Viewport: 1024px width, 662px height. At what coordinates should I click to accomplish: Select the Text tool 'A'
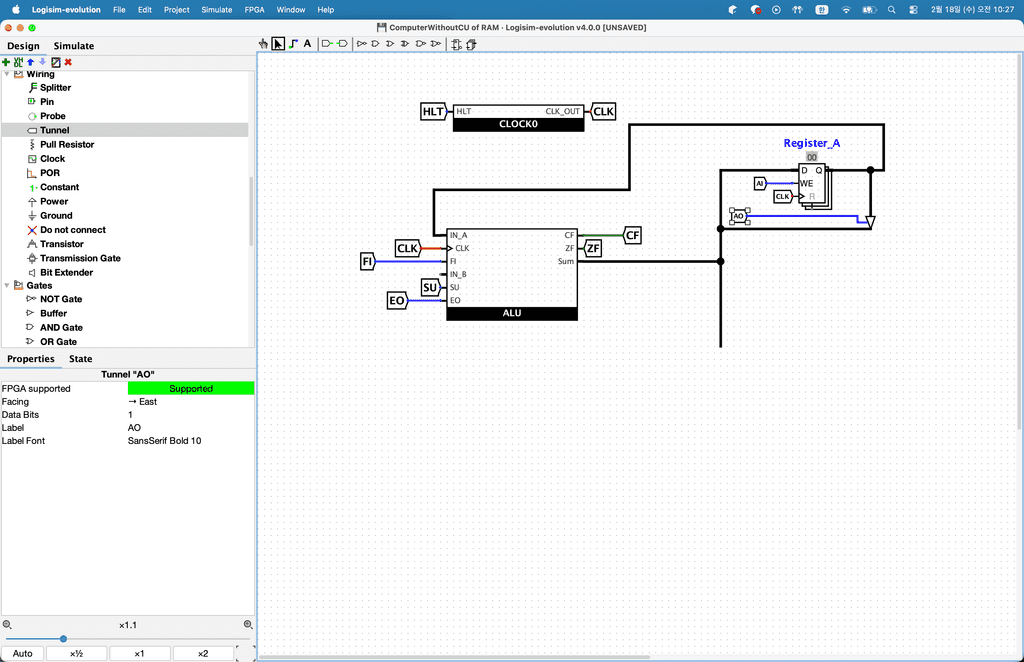(x=307, y=44)
